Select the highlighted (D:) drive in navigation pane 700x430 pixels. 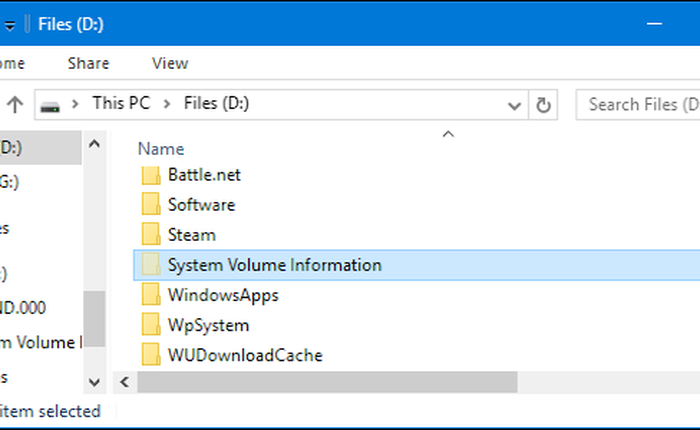pos(40,147)
